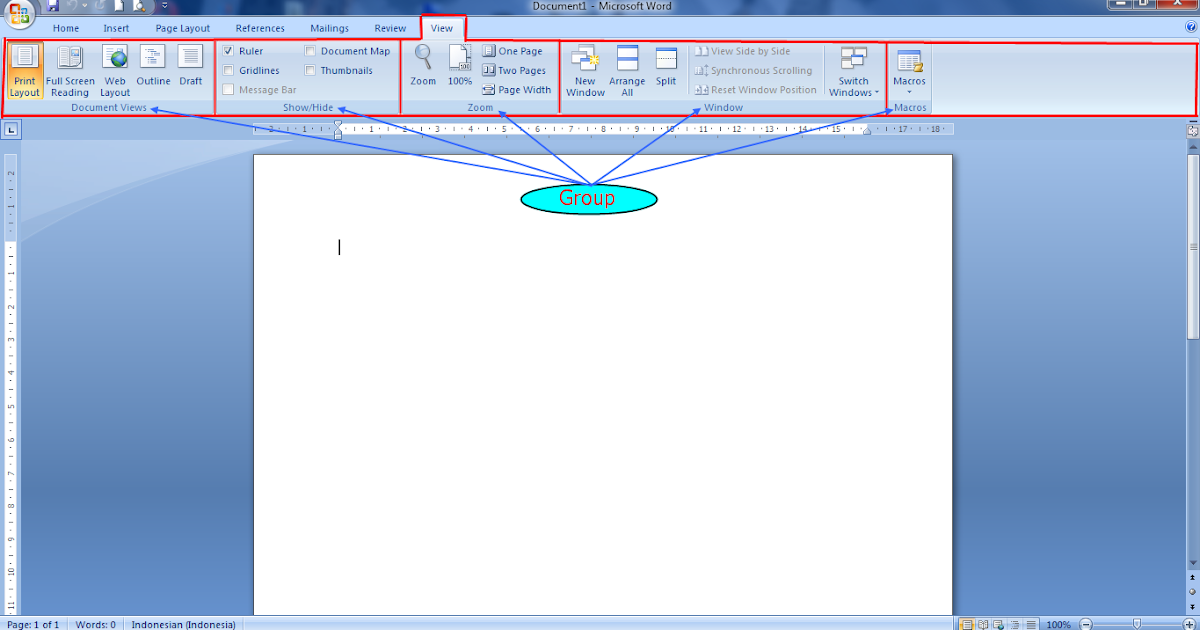Enable the Gridlines checkbox

click(x=229, y=70)
